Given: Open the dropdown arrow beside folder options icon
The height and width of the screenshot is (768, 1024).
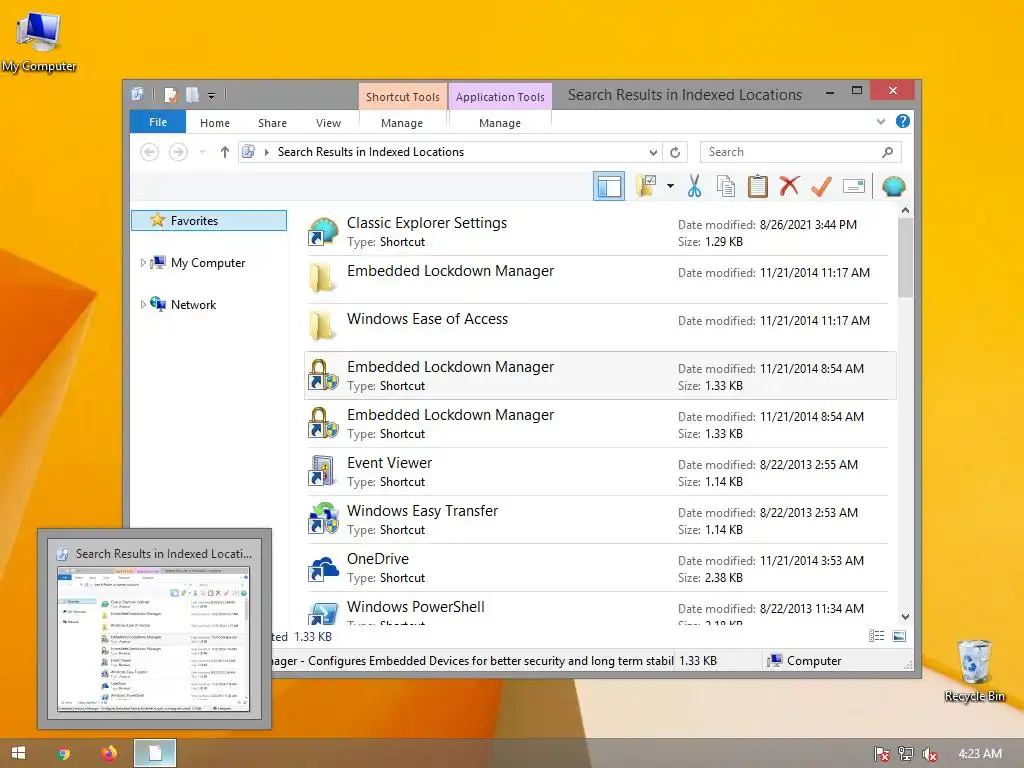Looking at the screenshot, I should 670,187.
